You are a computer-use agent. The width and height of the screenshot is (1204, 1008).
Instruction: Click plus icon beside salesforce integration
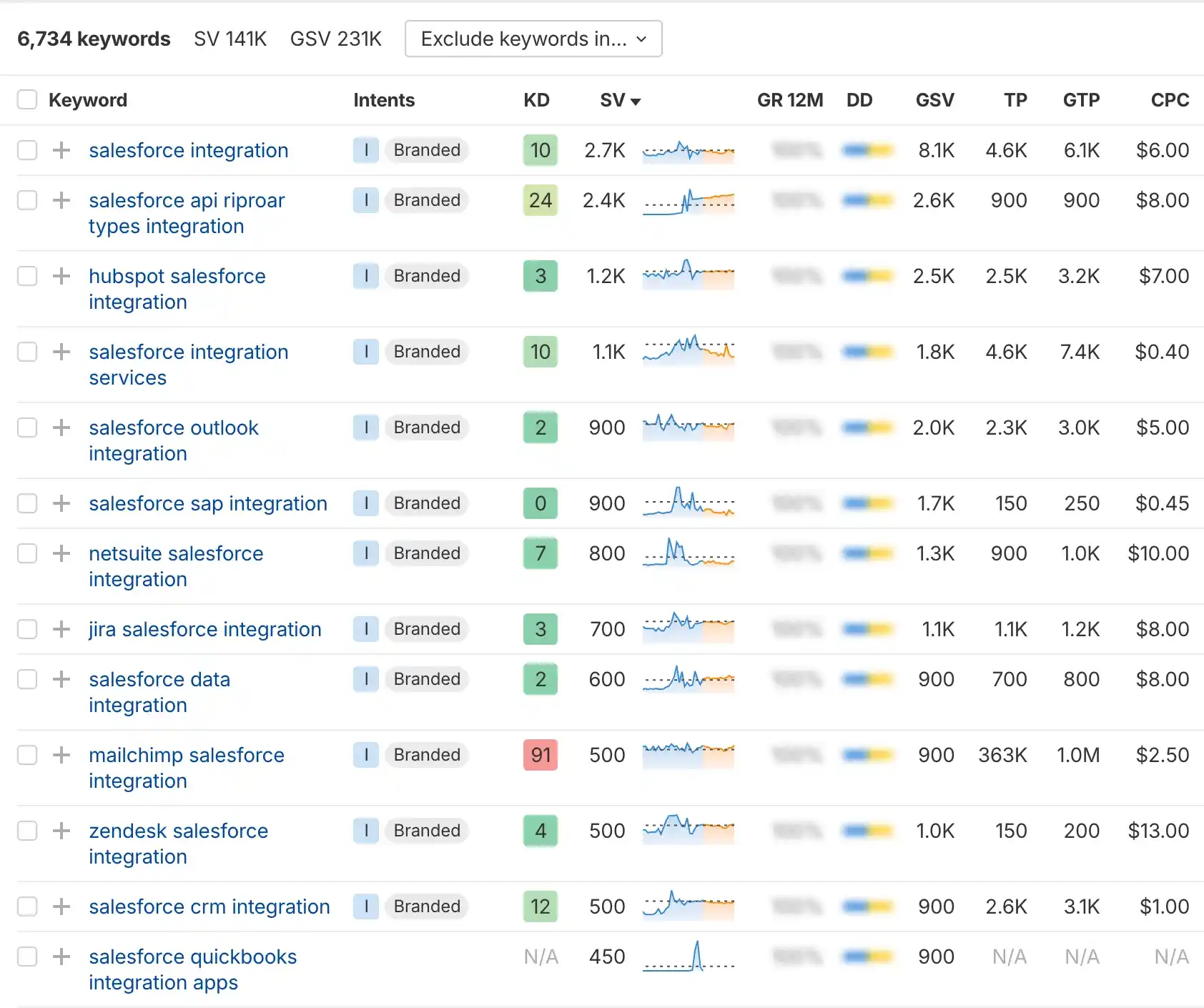[61, 150]
